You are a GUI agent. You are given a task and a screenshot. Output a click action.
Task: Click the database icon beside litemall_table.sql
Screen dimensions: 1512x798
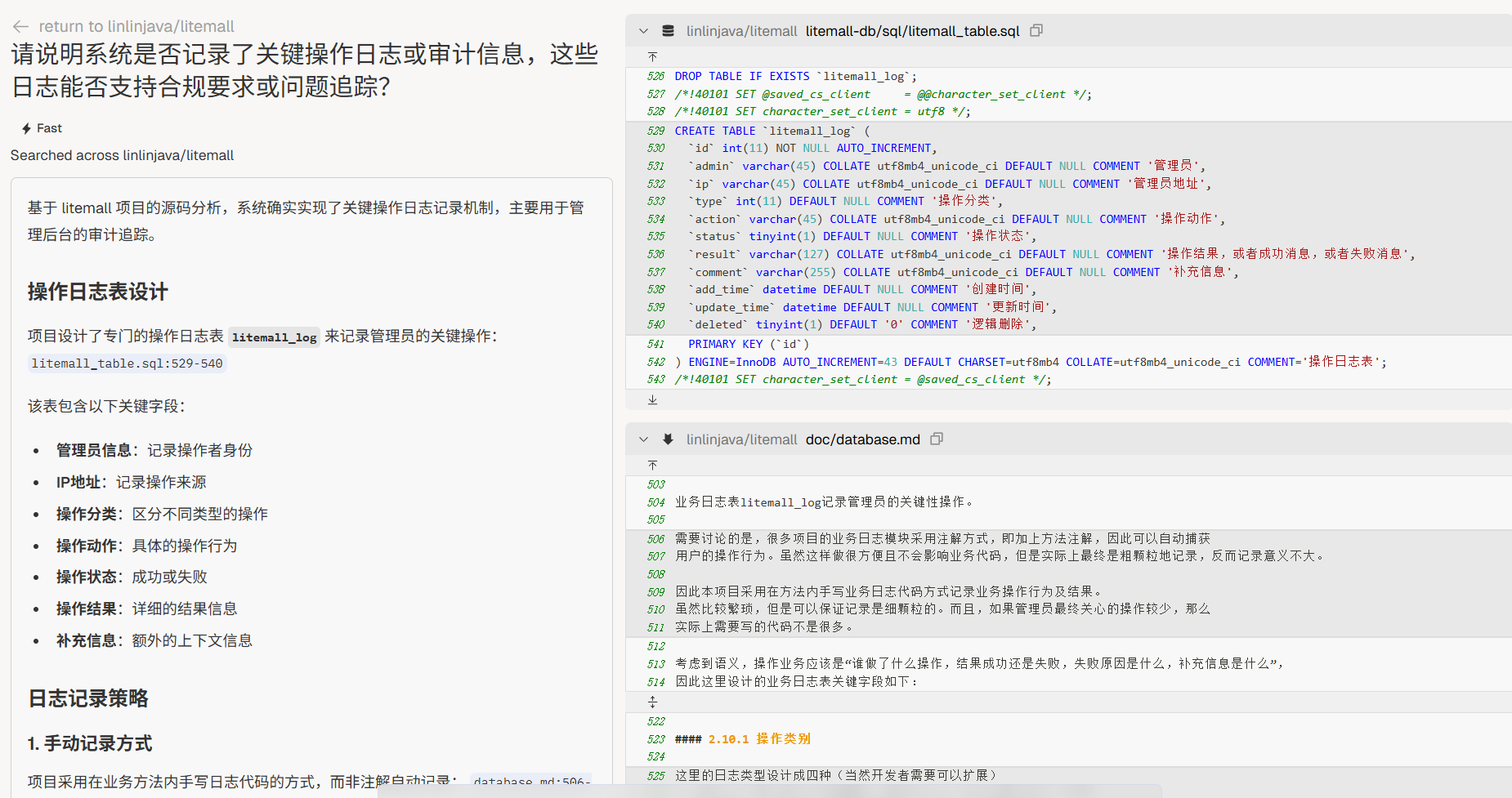point(668,31)
